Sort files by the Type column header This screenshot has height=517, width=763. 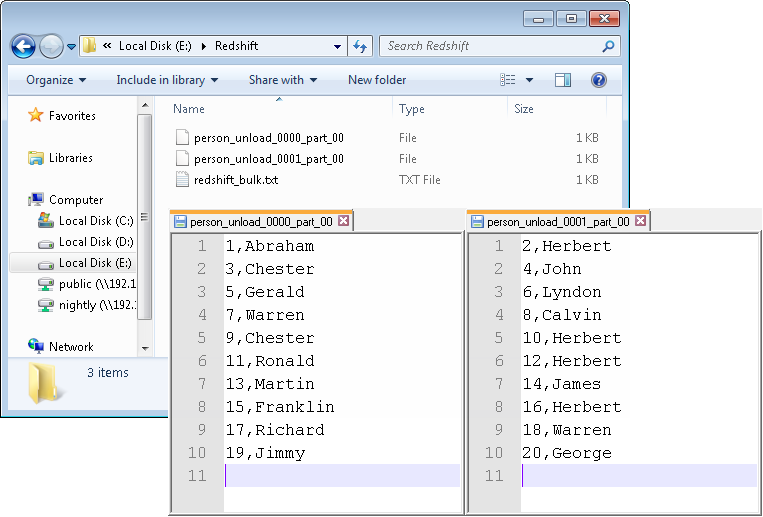(412, 109)
